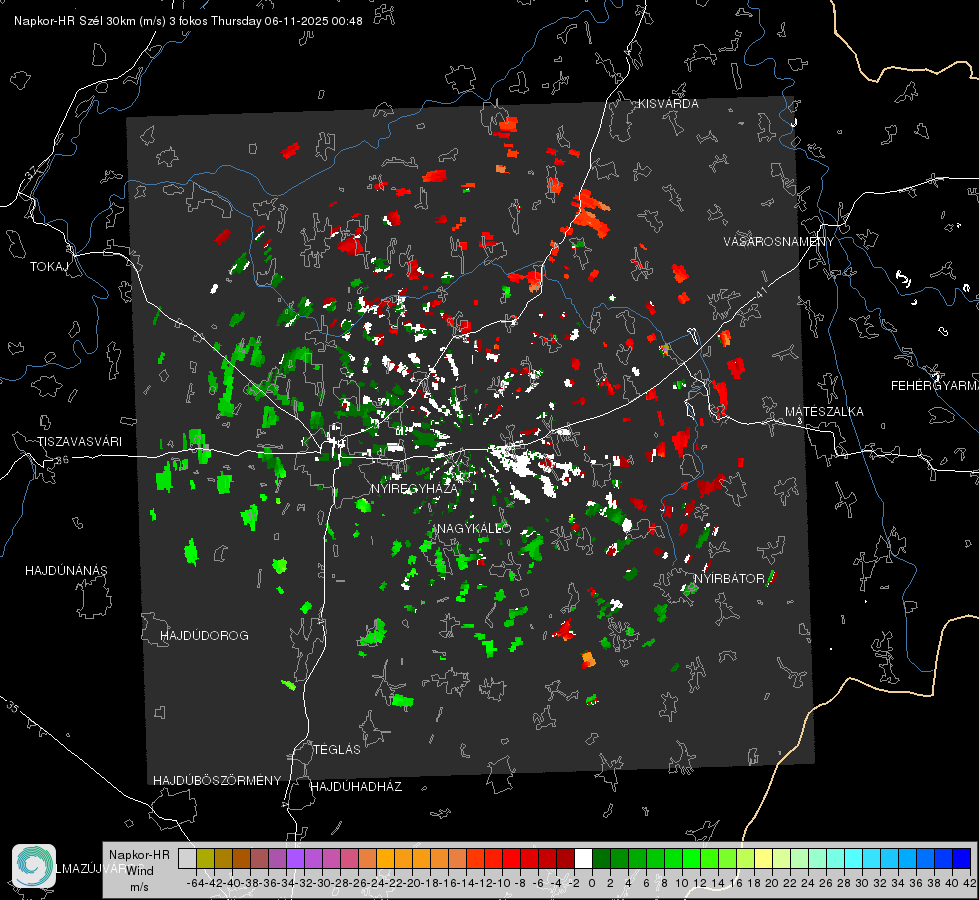Click the Napkor-HR Wind m/s legend title
The width and height of the screenshot is (979, 900).
click(x=139, y=871)
